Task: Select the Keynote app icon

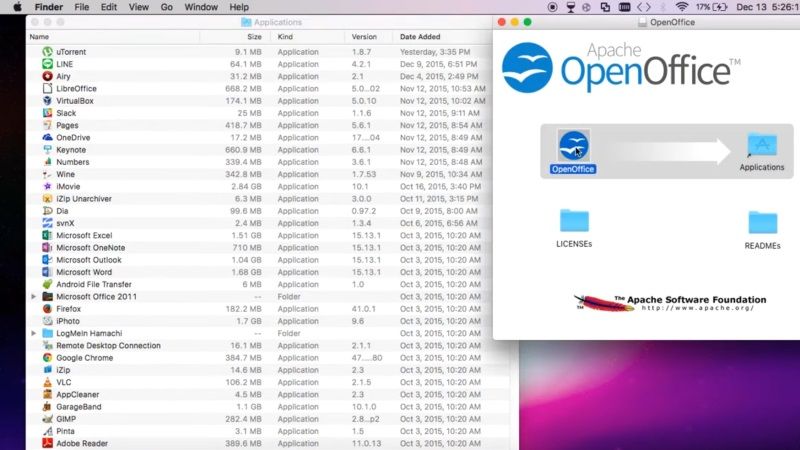Action: pyautogui.click(x=47, y=149)
